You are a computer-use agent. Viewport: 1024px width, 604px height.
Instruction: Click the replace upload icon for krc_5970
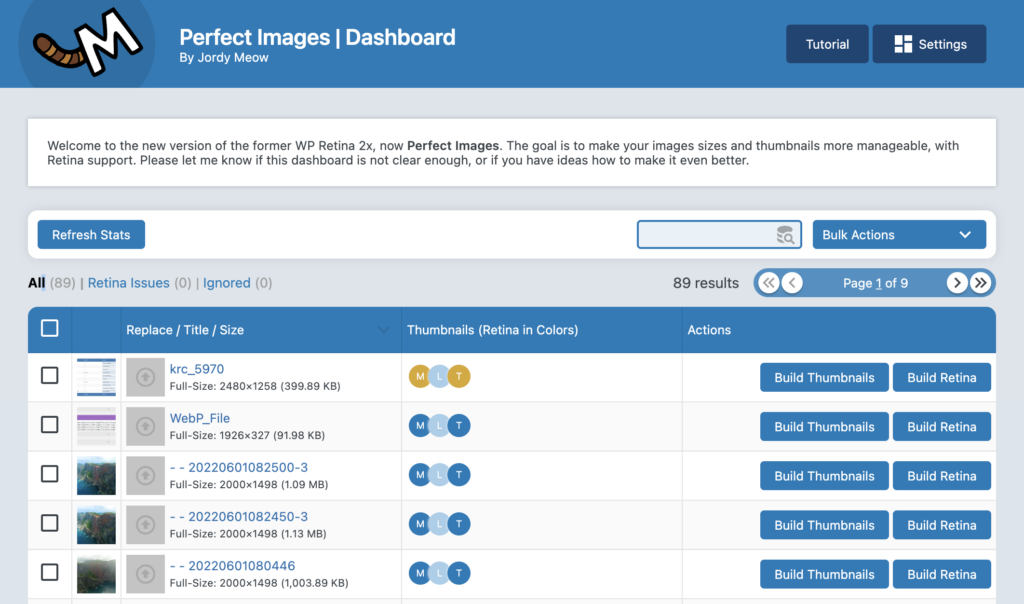(145, 377)
